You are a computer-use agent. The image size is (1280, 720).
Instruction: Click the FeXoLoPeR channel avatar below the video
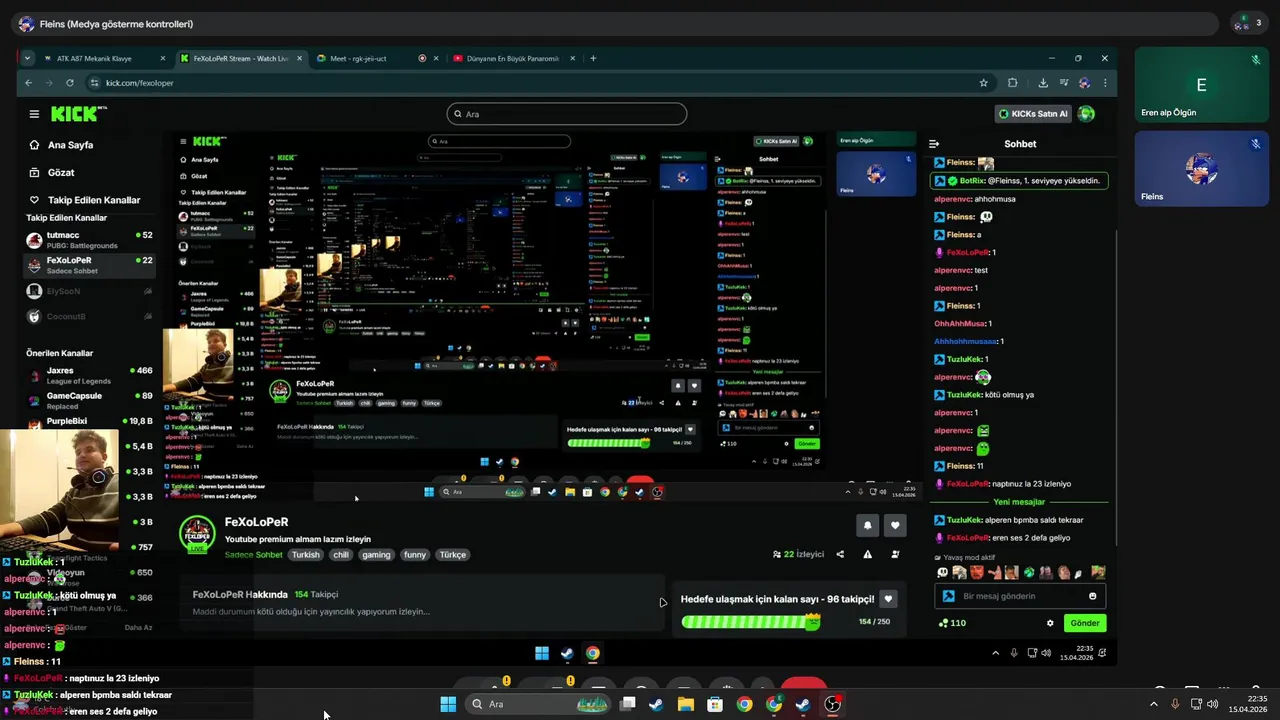(x=197, y=535)
